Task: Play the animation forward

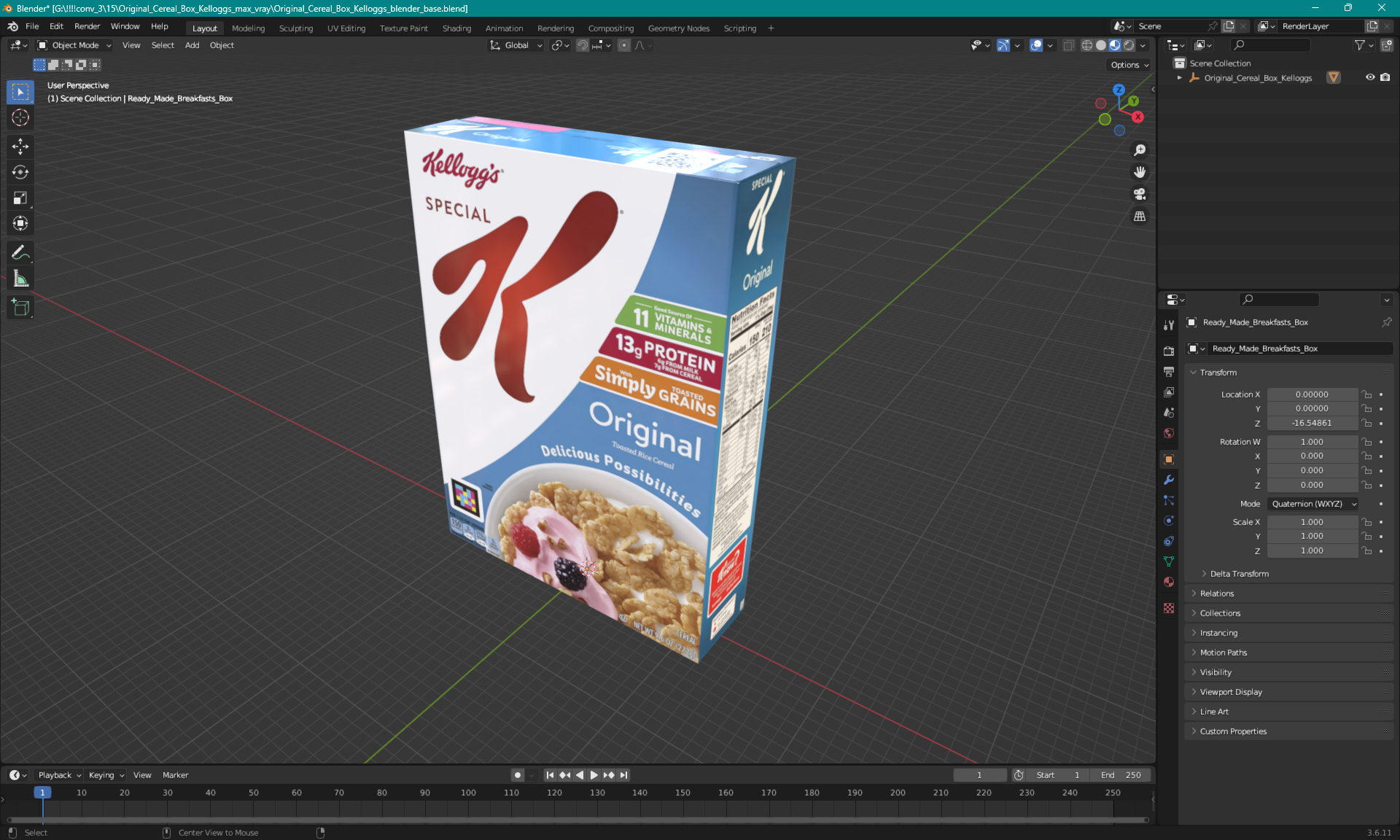Action: pyautogui.click(x=594, y=775)
